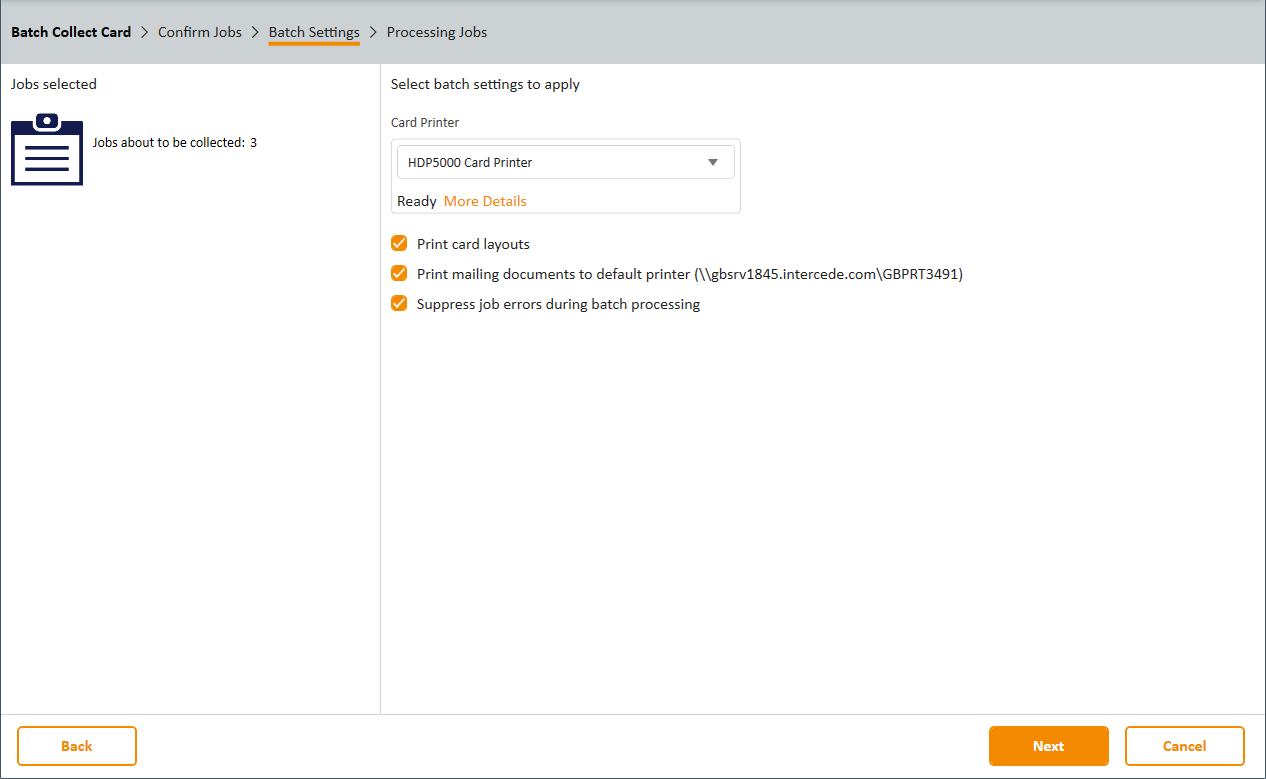Proceed with the Next button
This screenshot has width=1266, height=779.
pyautogui.click(x=1048, y=746)
